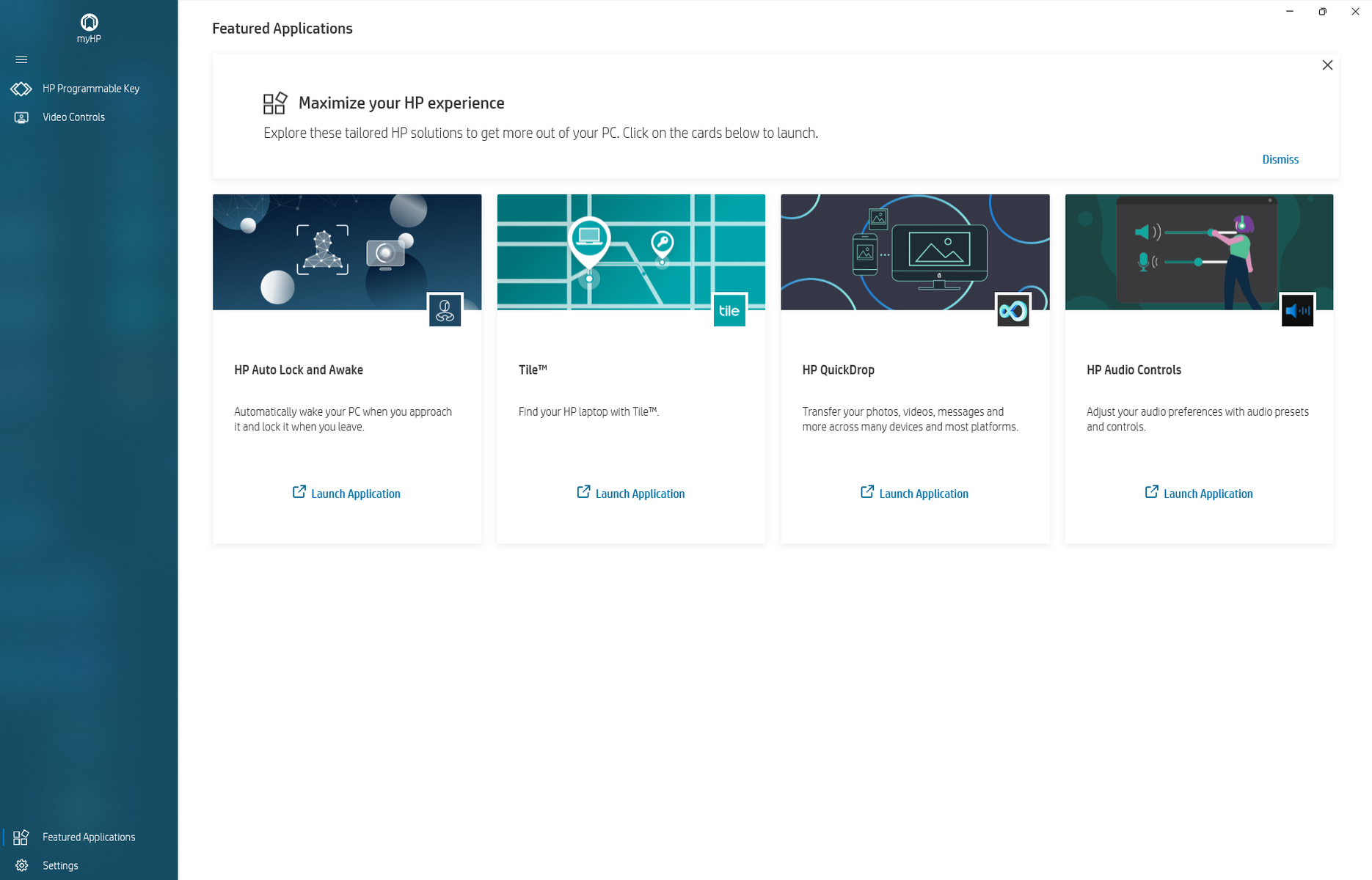The image size is (1372, 880).
Task: Click the HP Programmable Key diamond icon
Action: pos(21,89)
